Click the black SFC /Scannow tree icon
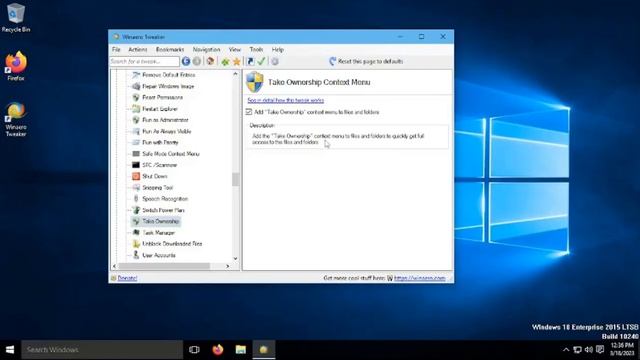640x360 pixels. click(136, 165)
